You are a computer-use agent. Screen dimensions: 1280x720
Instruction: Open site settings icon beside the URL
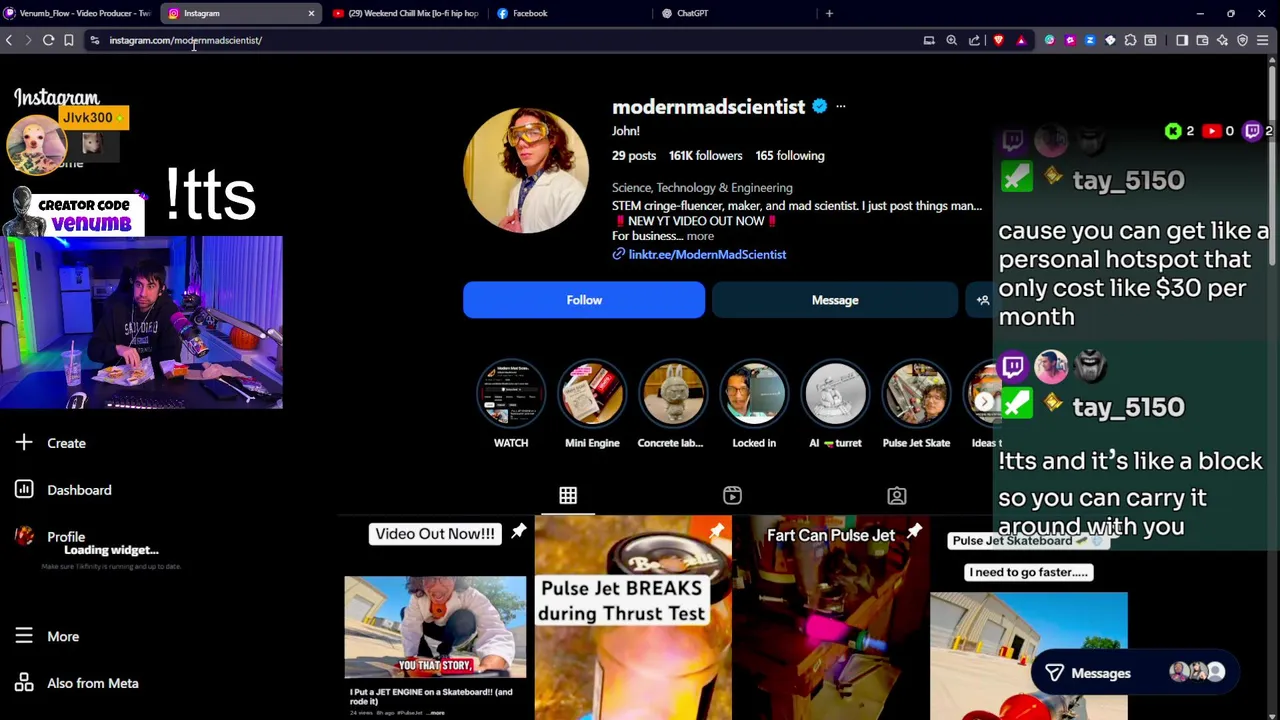[94, 40]
